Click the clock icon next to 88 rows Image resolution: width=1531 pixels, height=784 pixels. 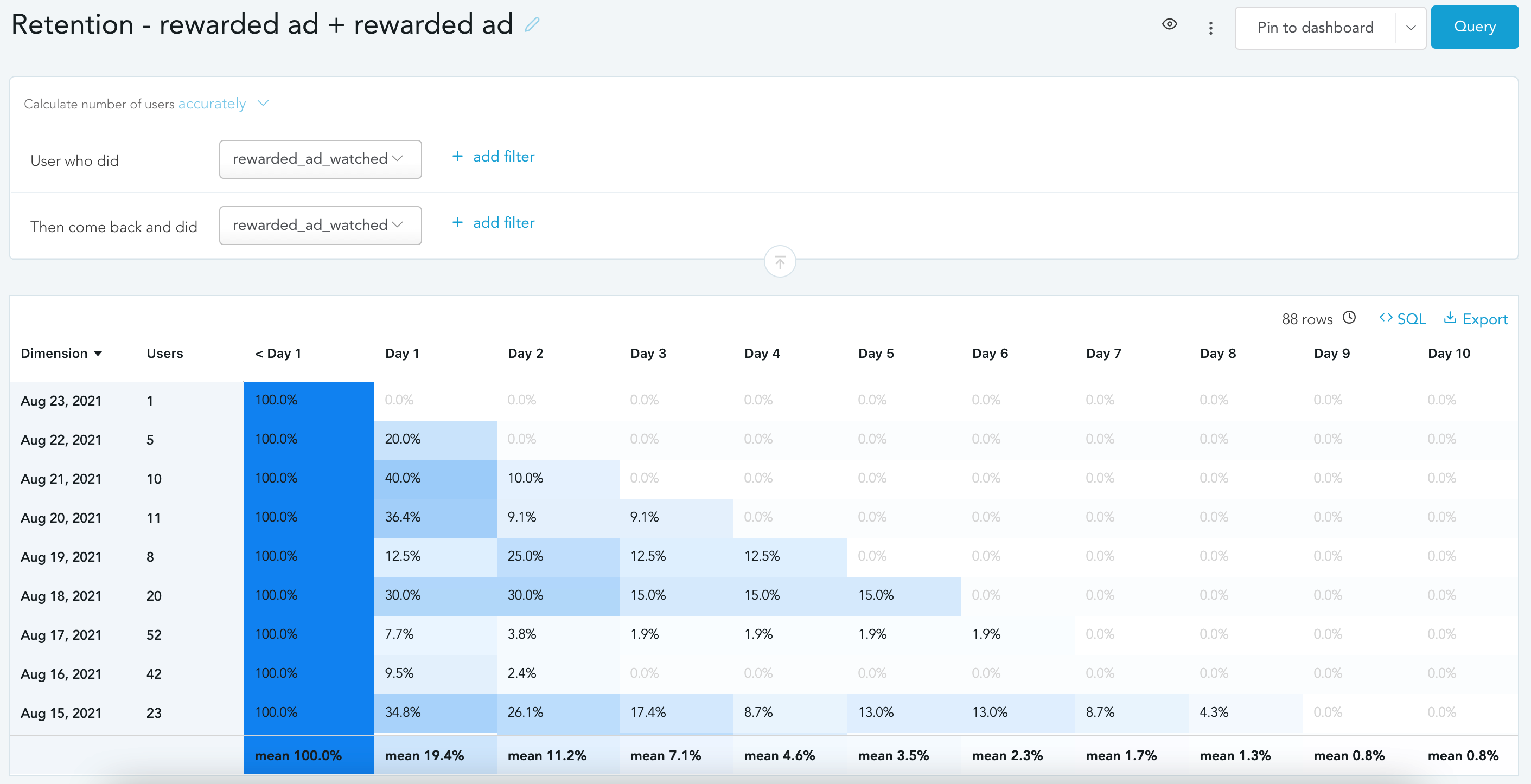point(1349,318)
